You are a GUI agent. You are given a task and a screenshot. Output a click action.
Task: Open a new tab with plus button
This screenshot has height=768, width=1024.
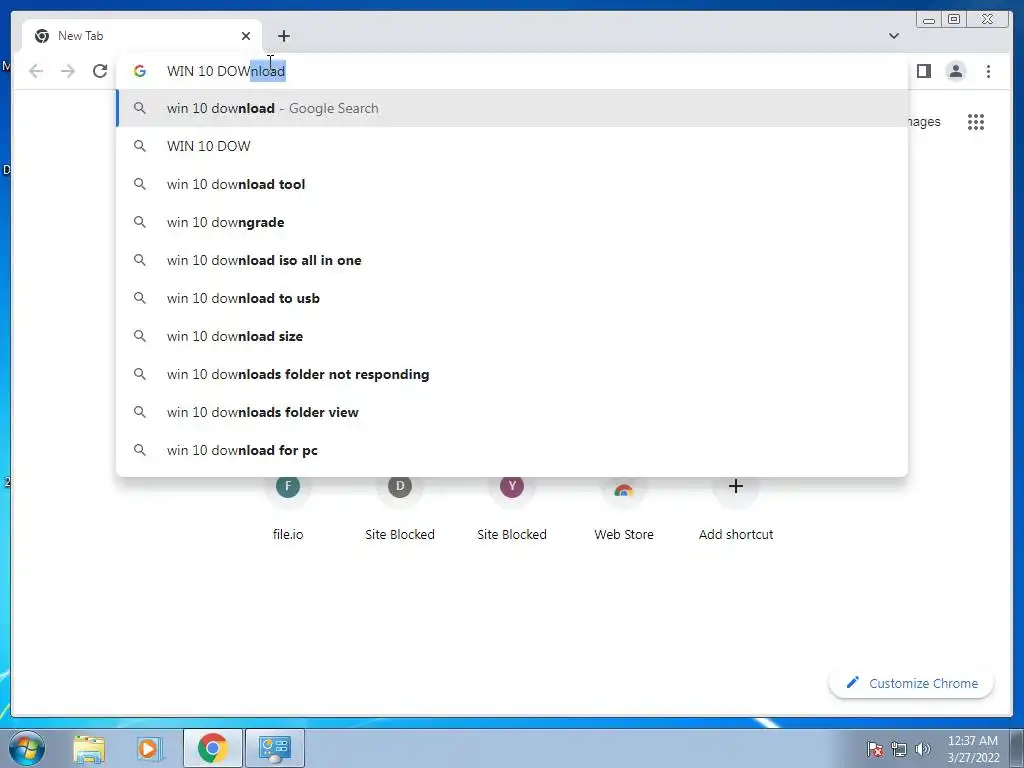[283, 36]
